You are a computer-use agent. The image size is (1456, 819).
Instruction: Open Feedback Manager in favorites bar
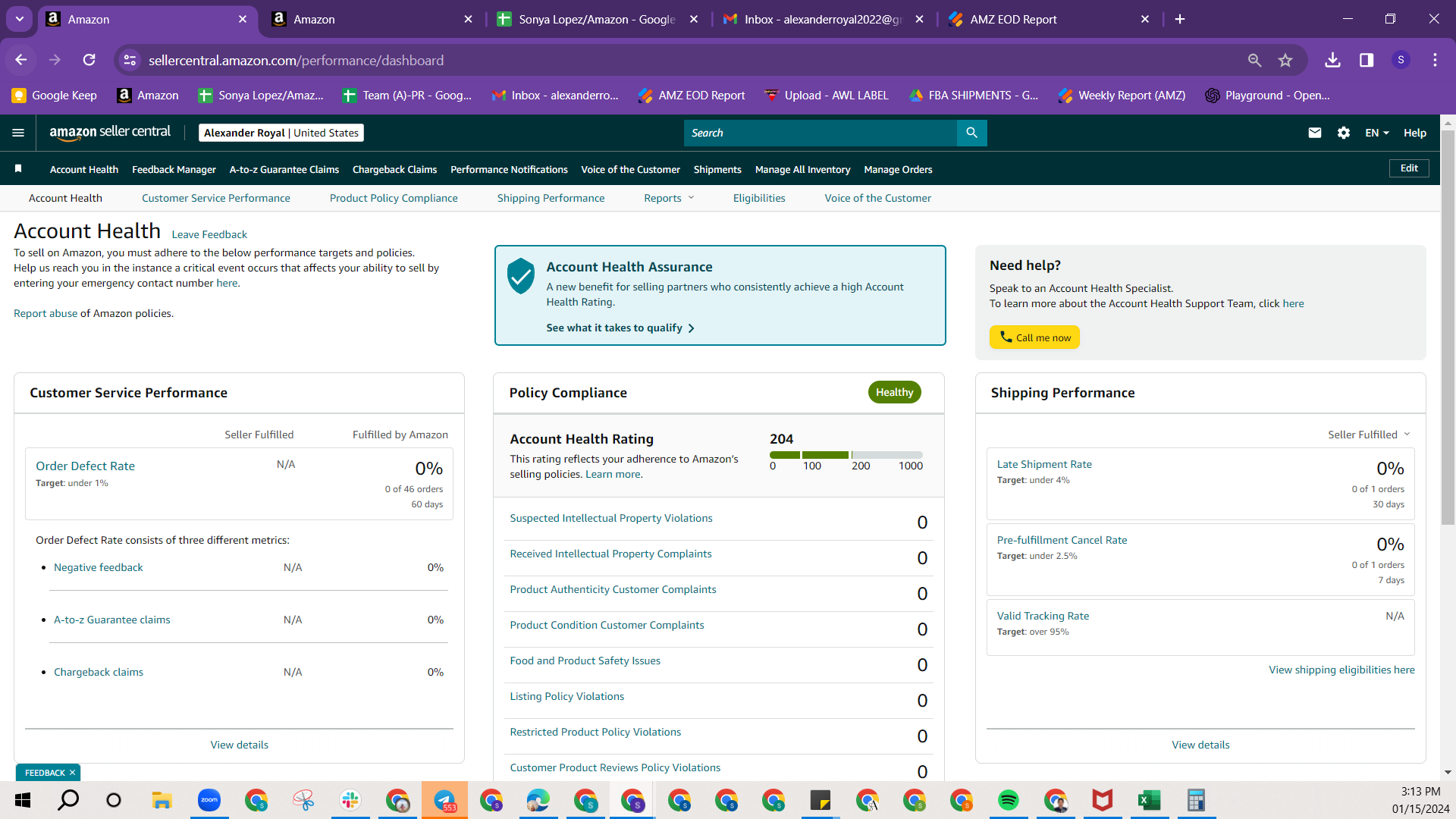coord(174,169)
